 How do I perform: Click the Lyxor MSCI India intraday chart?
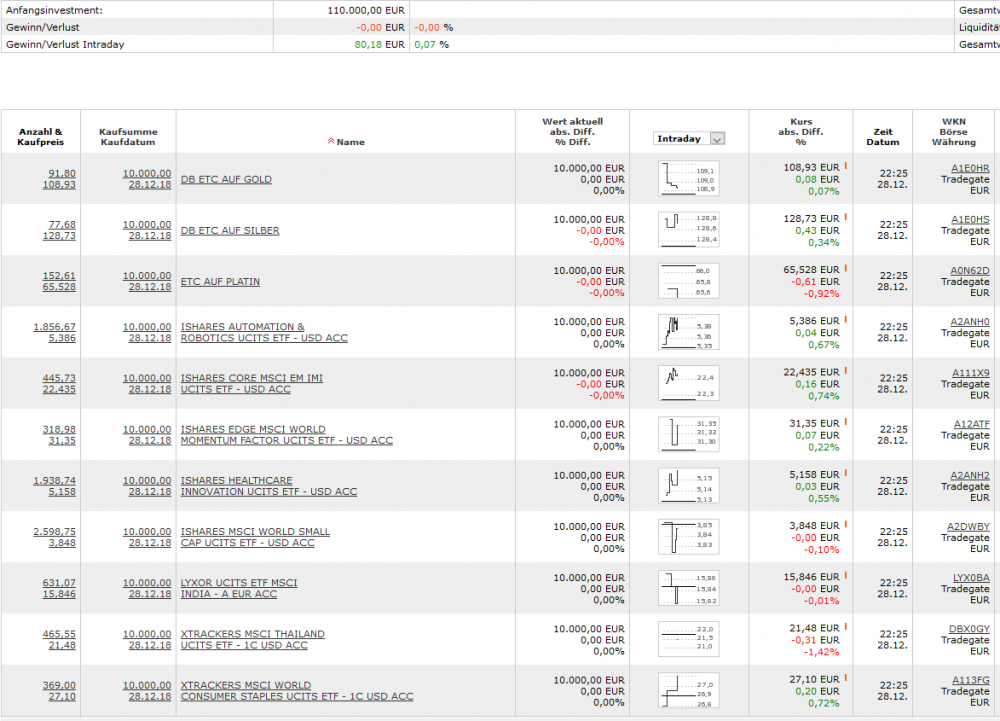click(689, 588)
